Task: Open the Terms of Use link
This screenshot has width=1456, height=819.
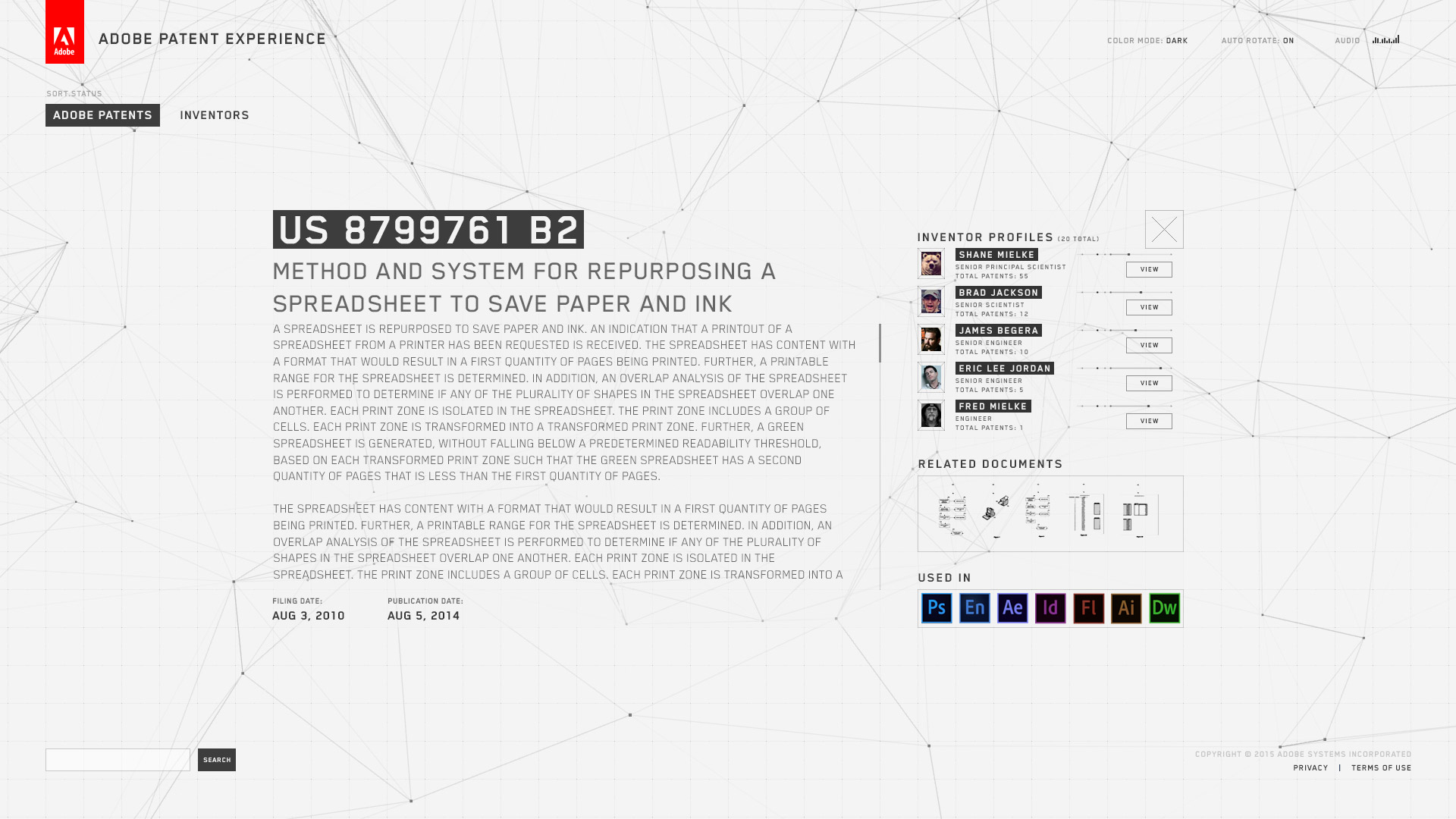Action: coord(1381,768)
